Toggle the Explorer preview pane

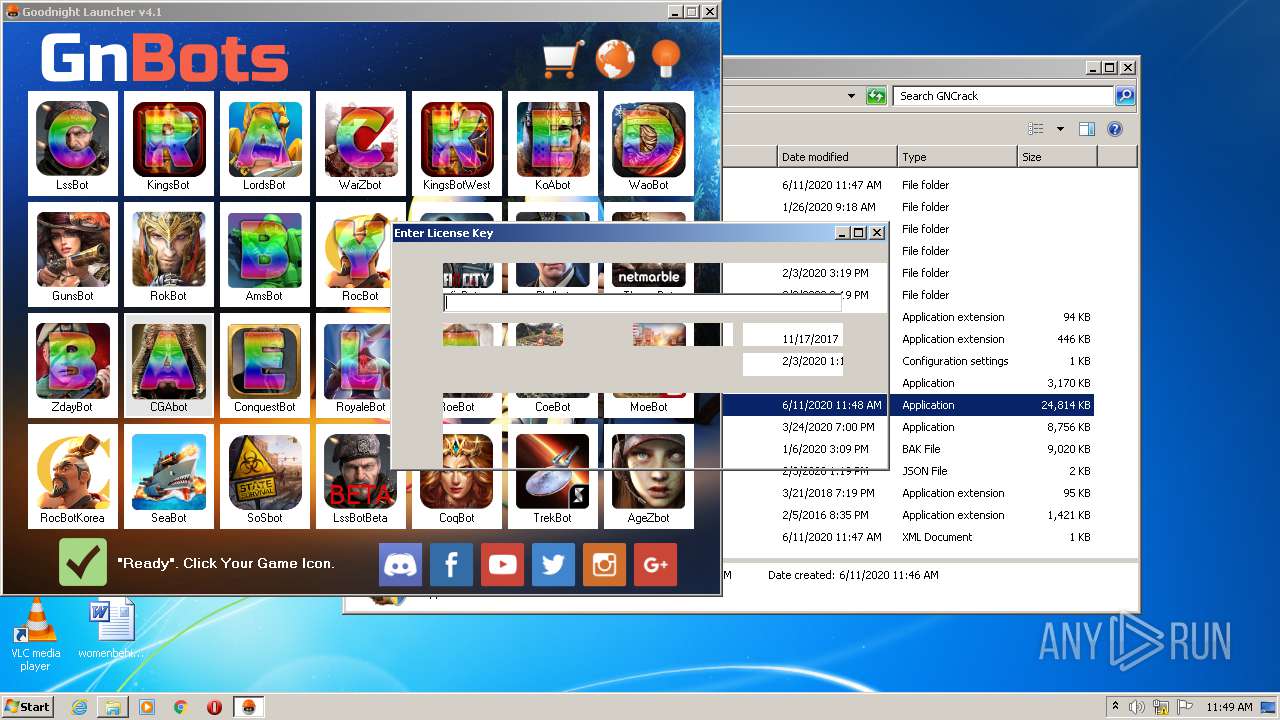(1087, 129)
